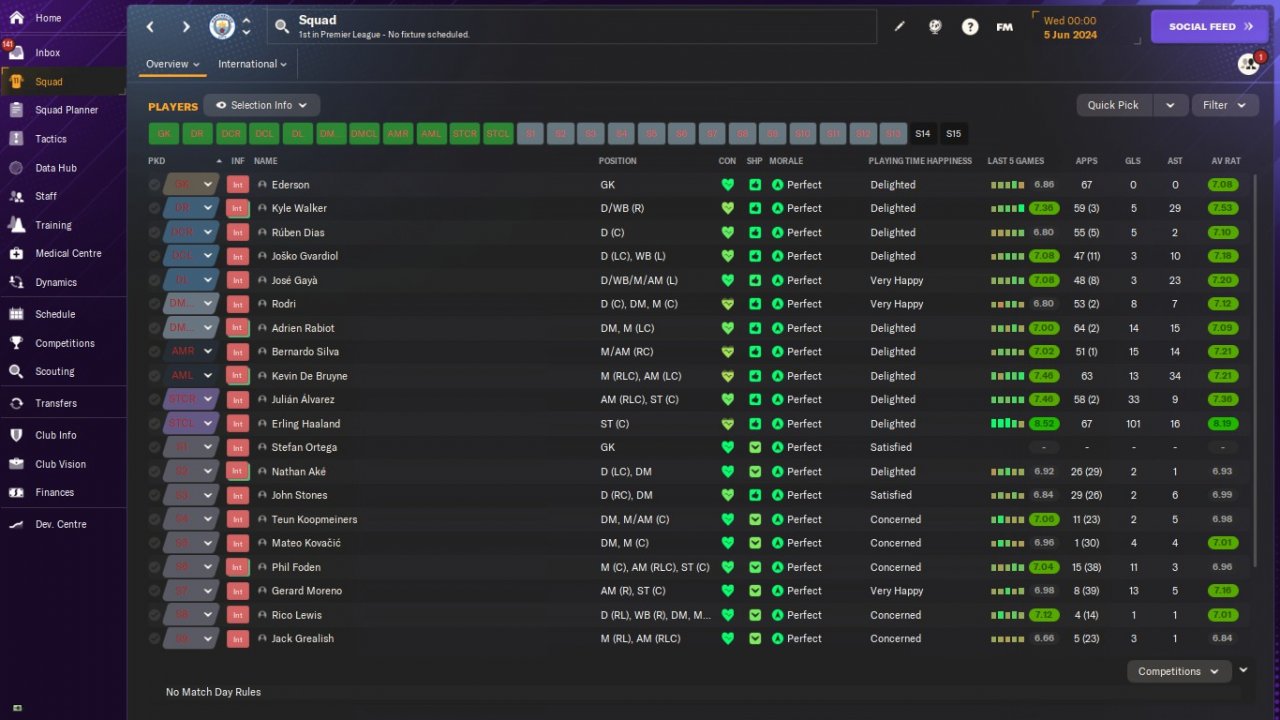
Task: Toggle the selection circle for Kevin De Bruyne
Action: point(154,376)
